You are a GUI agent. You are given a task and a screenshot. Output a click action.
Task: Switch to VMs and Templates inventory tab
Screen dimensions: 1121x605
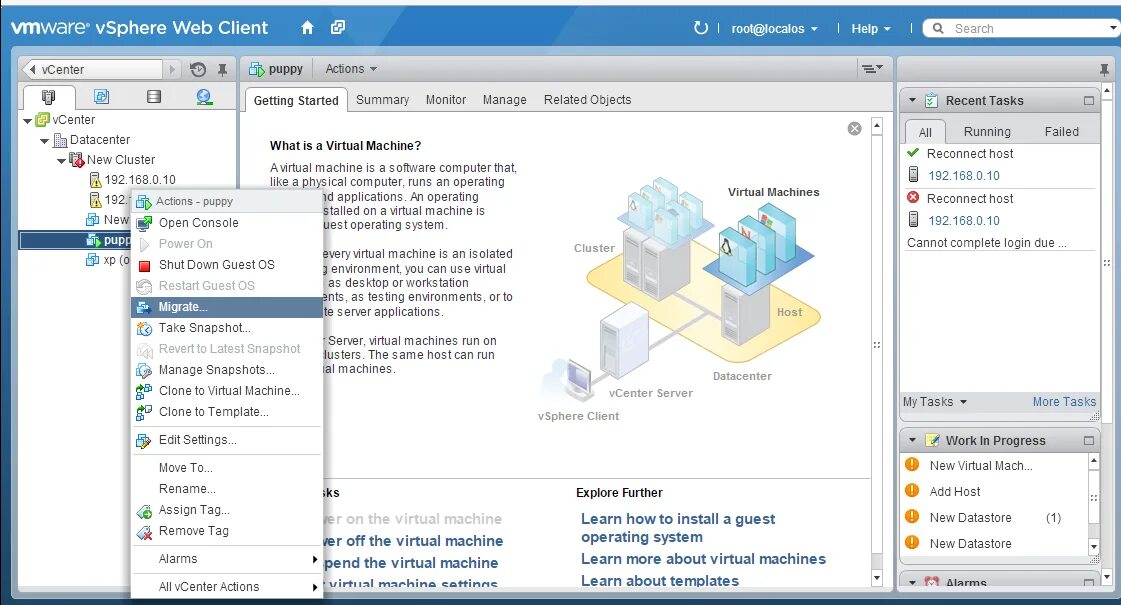(x=102, y=97)
